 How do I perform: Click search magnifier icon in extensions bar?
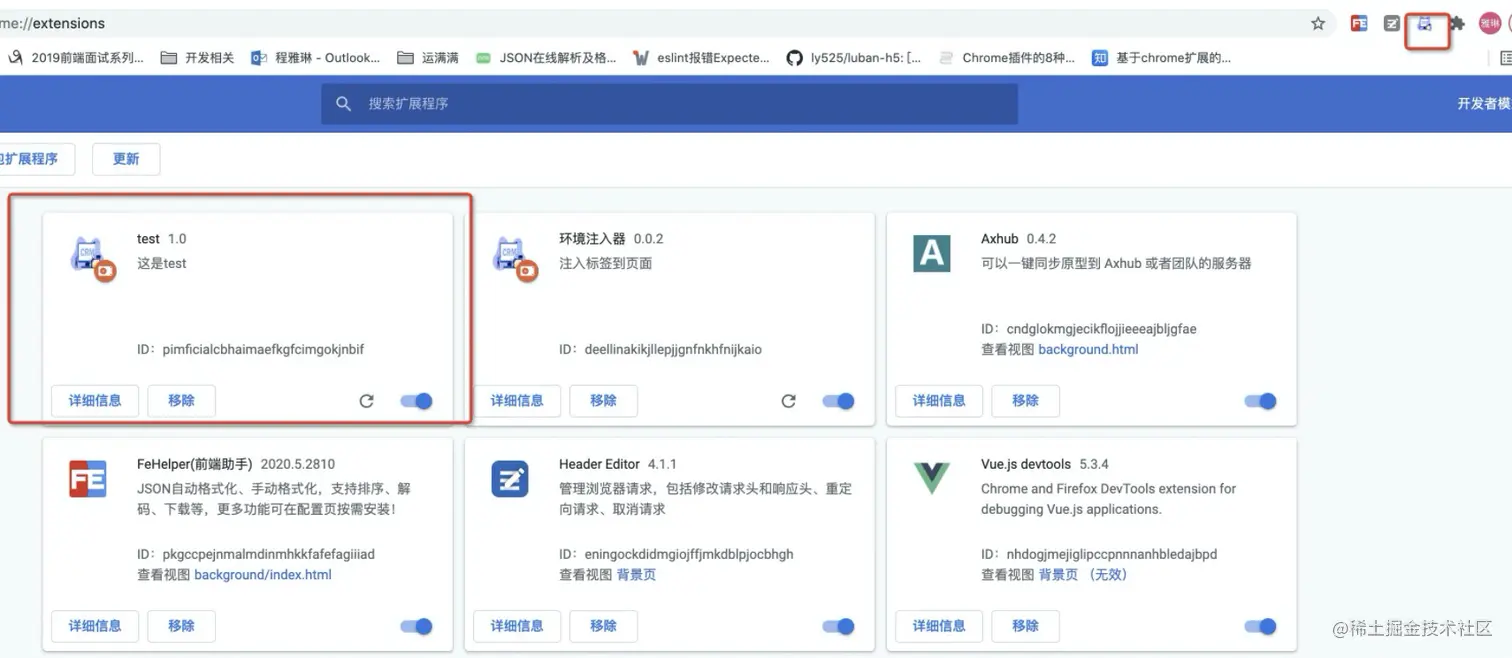(x=344, y=103)
